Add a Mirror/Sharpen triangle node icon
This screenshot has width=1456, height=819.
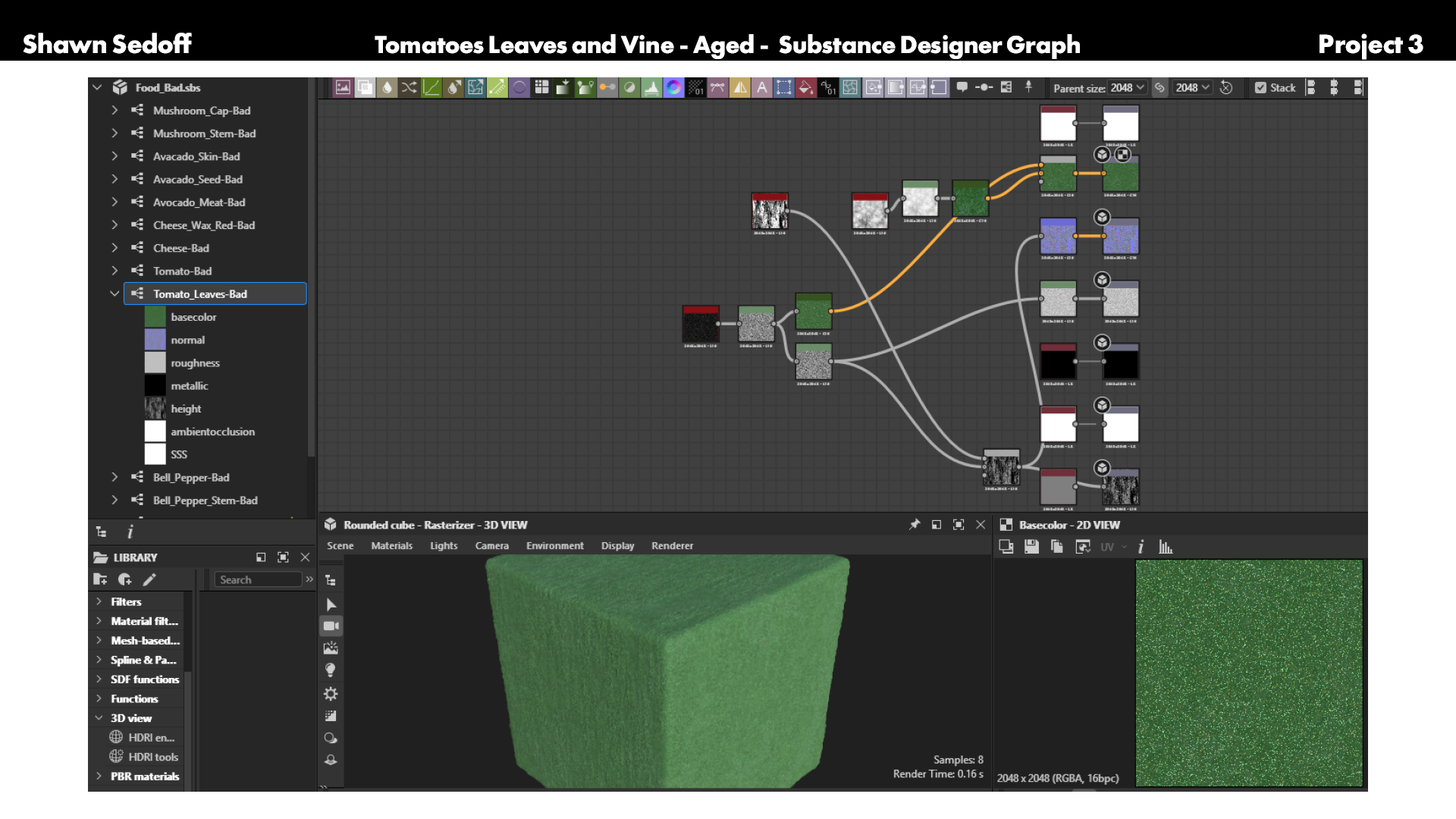pyautogui.click(x=739, y=87)
